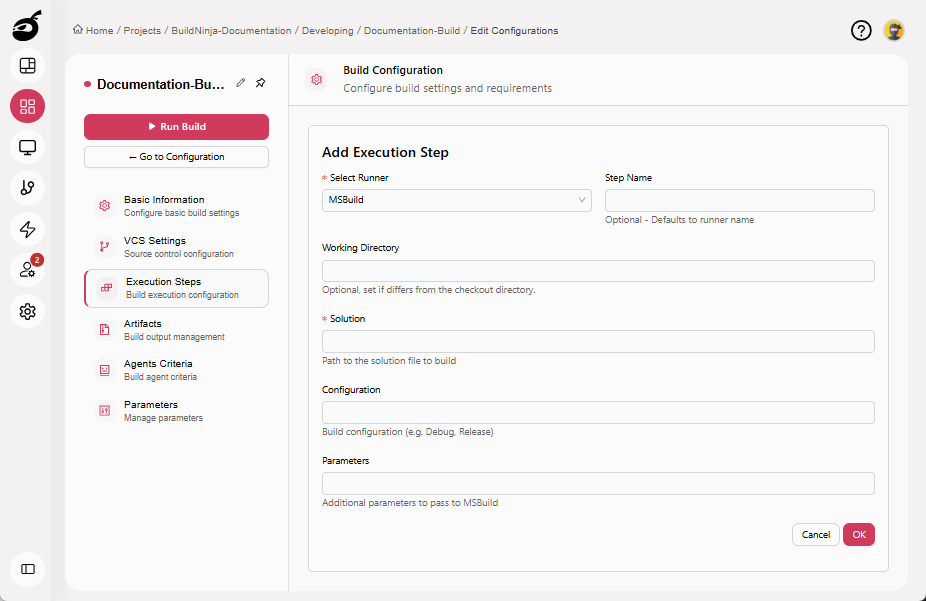This screenshot has height=601, width=926.
Task: Toggle the sidebar collapse panel icon
Action: [27, 569]
